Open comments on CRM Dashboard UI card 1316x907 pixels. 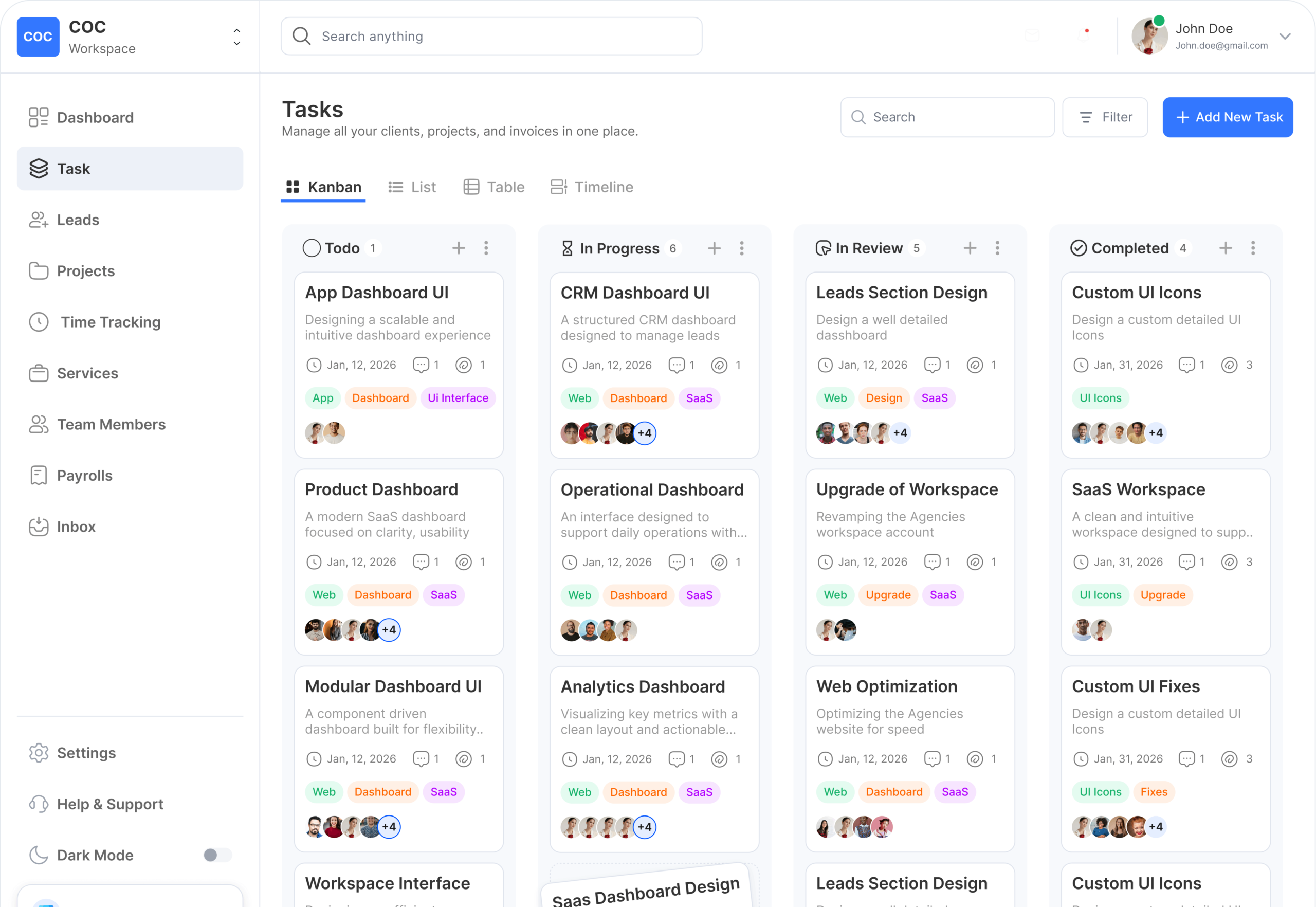tap(677, 366)
